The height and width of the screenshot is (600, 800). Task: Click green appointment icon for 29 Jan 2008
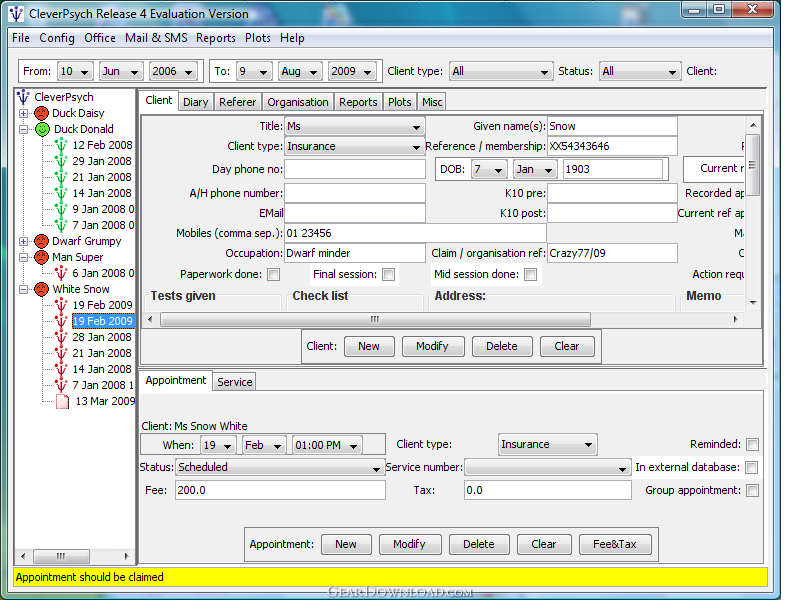click(61, 161)
